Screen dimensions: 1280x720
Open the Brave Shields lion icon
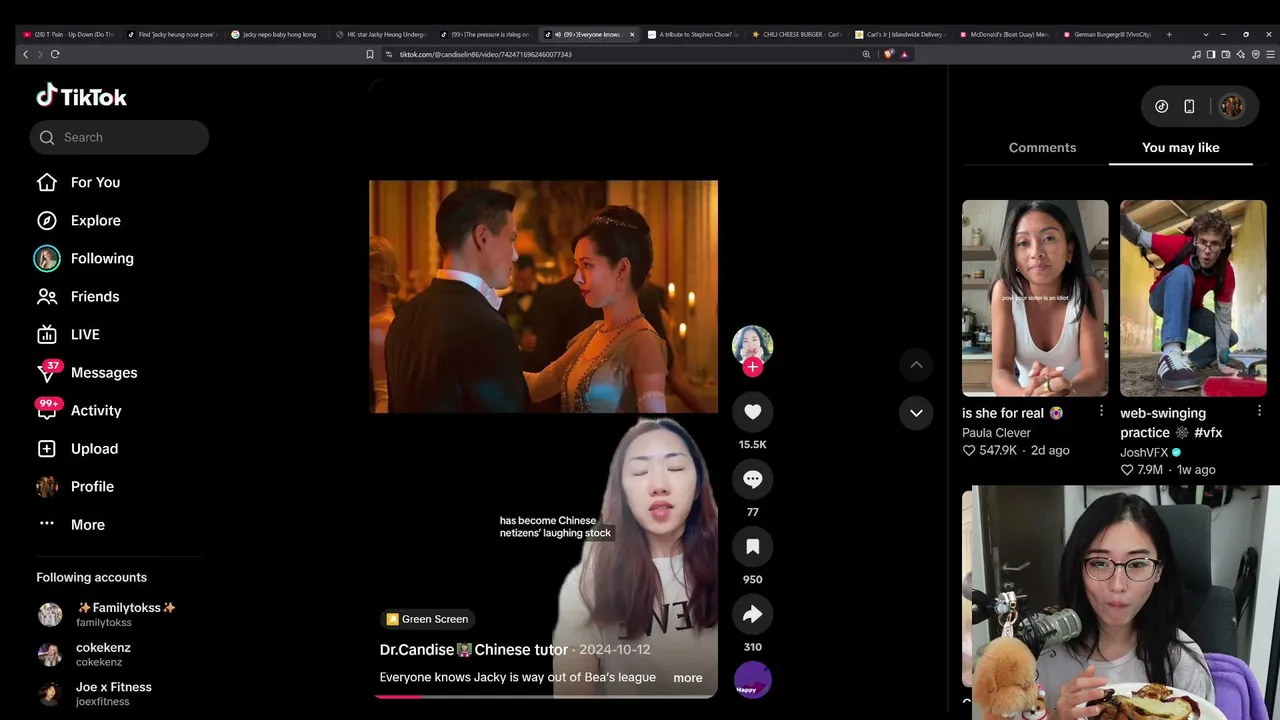tap(888, 54)
